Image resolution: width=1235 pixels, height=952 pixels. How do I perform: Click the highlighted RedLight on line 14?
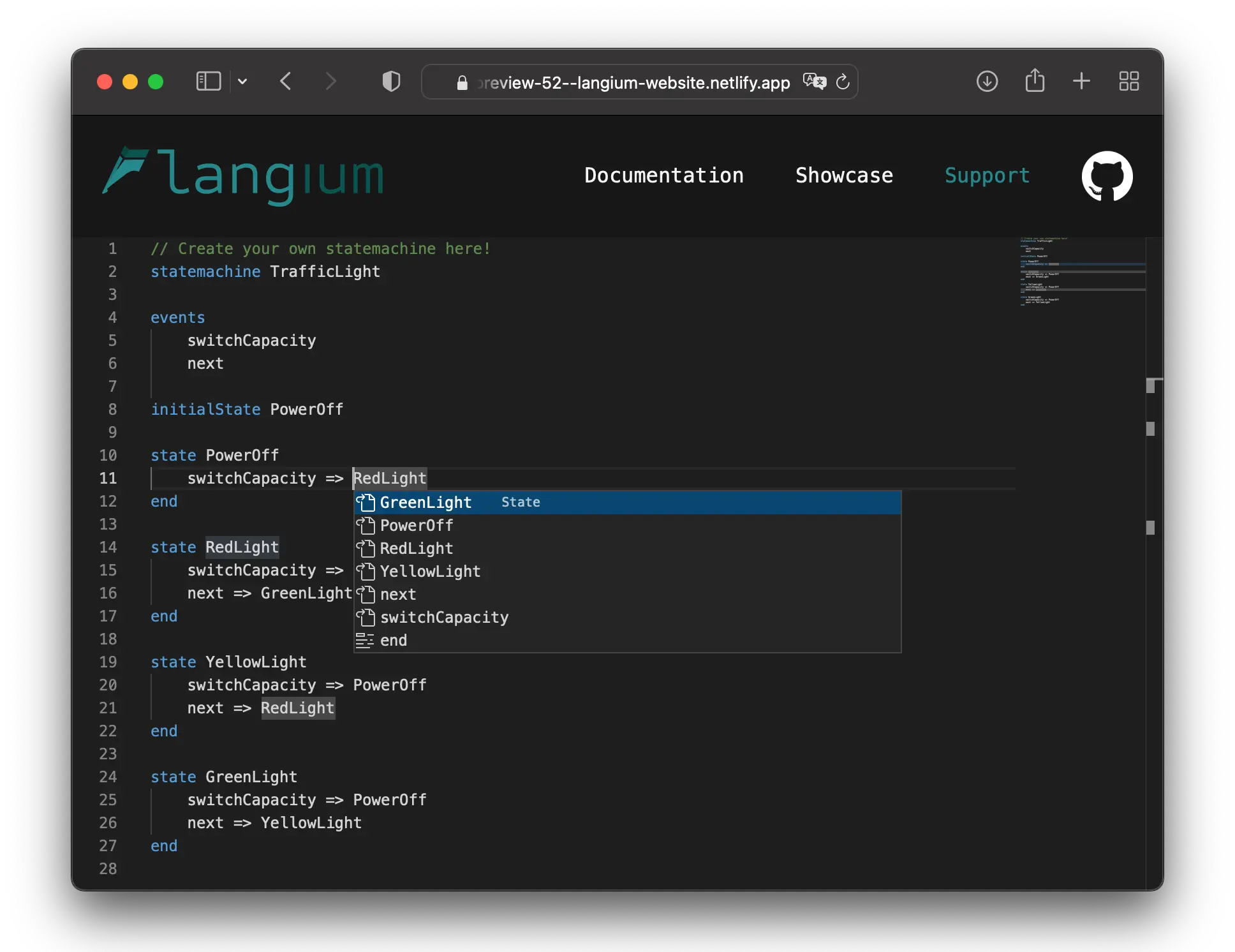(242, 547)
